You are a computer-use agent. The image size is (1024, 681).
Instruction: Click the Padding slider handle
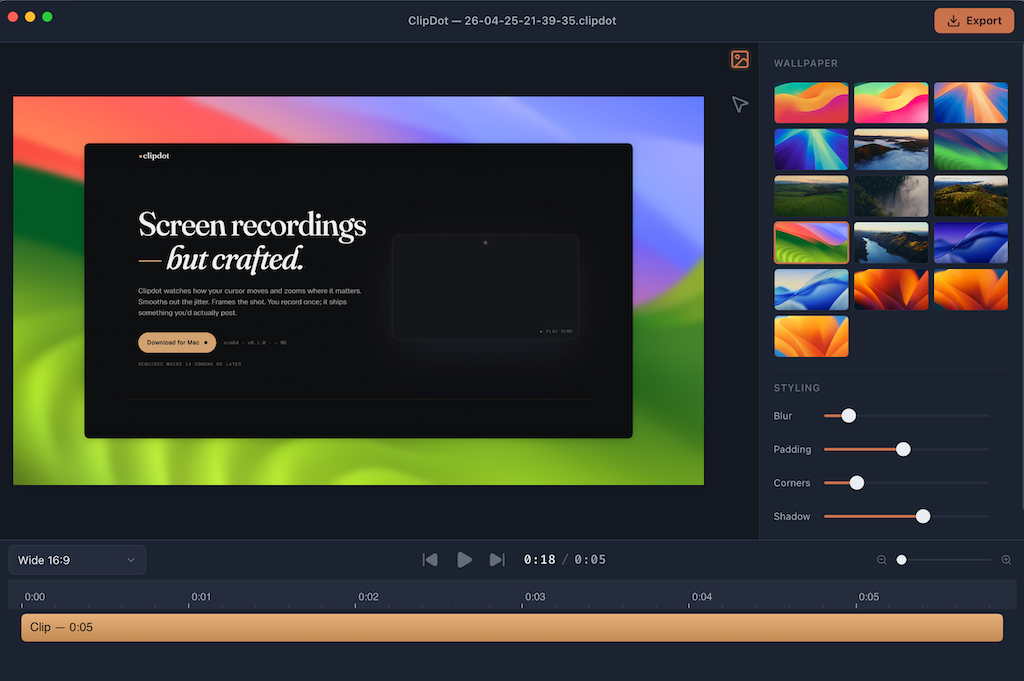(903, 449)
